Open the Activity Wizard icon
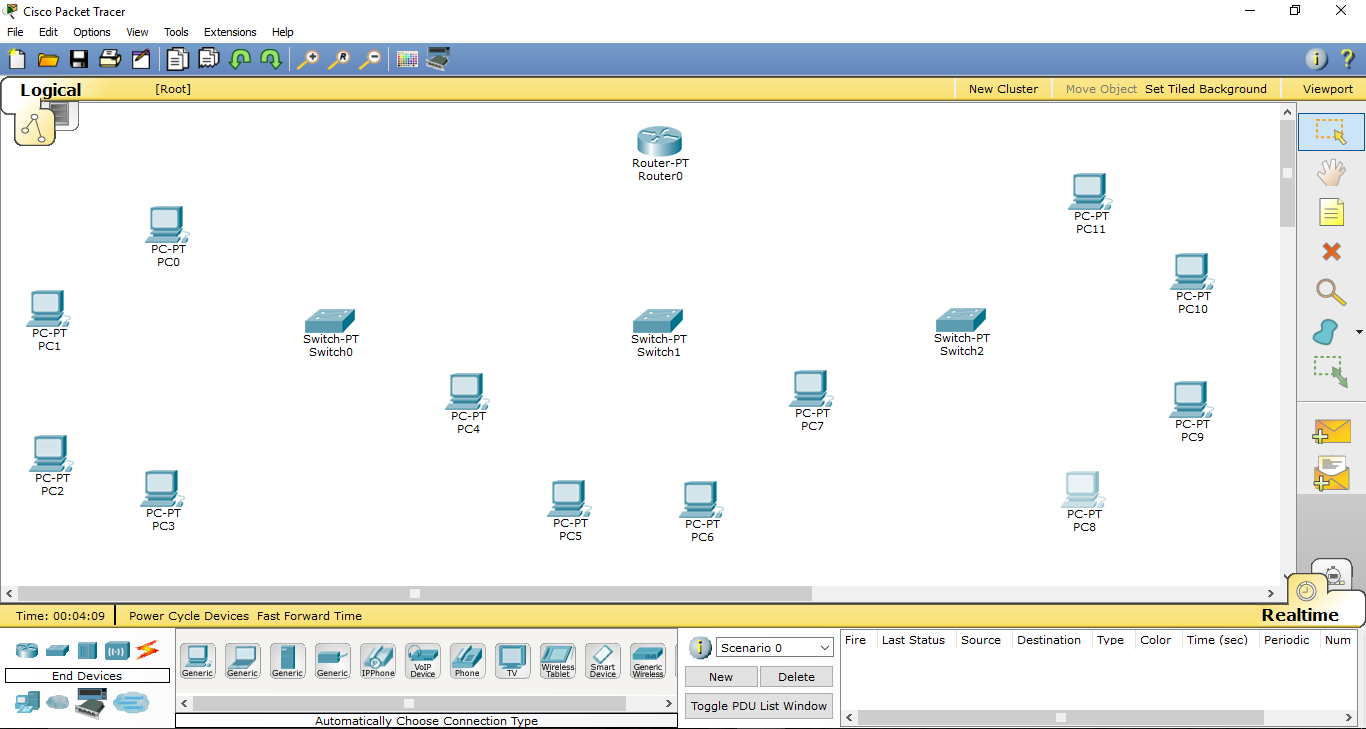The width and height of the screenshot is (1366, 729). click(141, 59)
